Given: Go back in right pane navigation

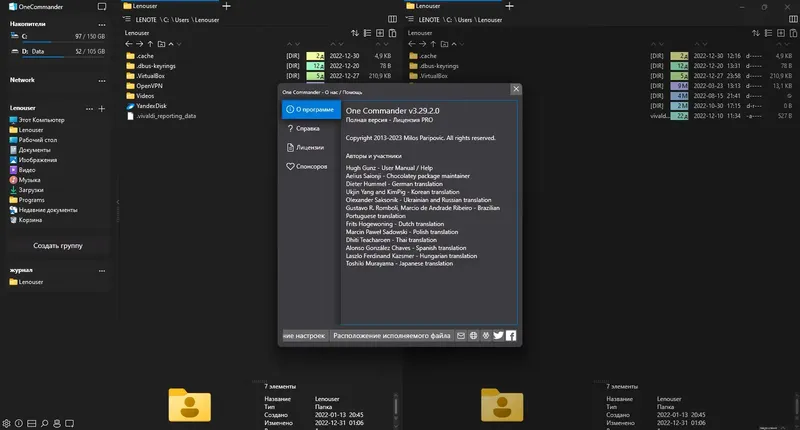Looking at the screenshot, I should [x=412, y=44].
